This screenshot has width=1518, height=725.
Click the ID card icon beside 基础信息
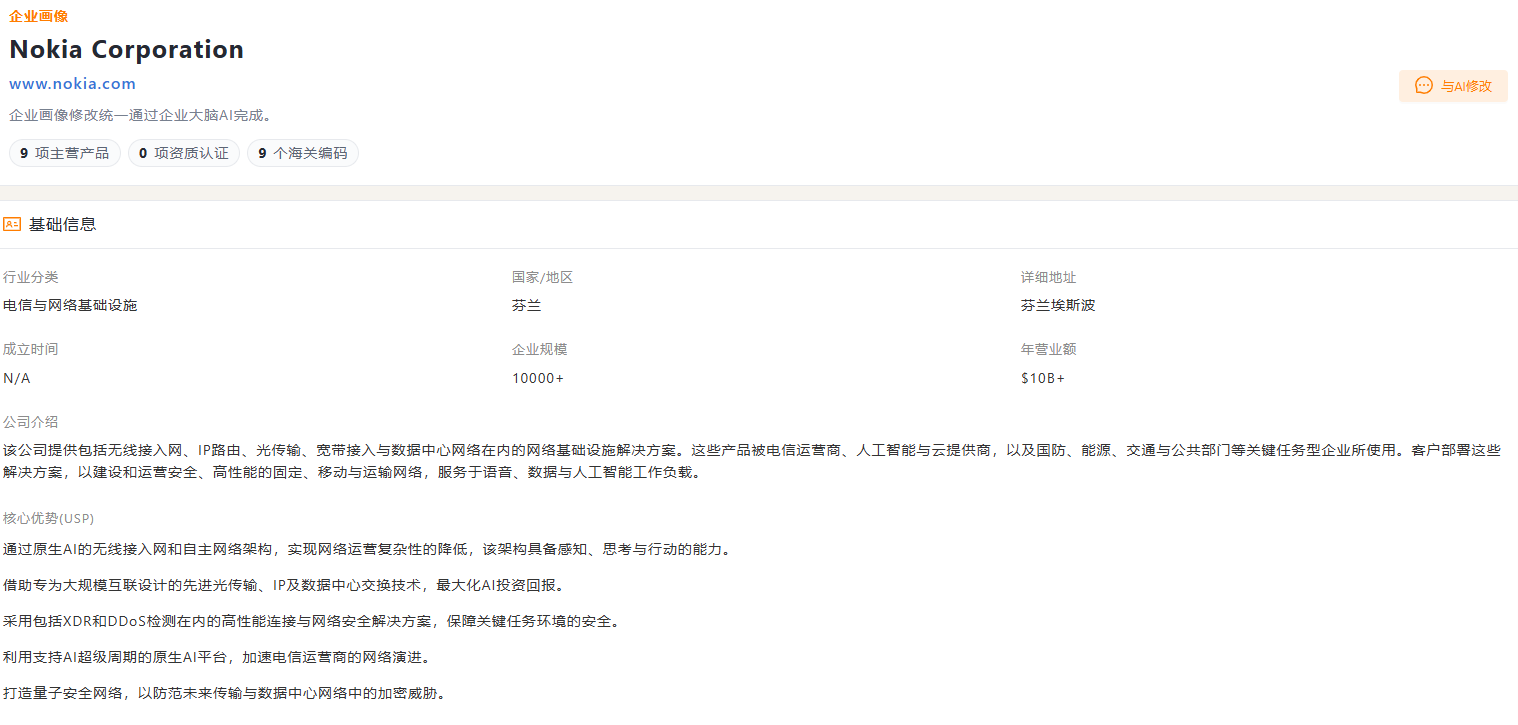tap(12, 224)
